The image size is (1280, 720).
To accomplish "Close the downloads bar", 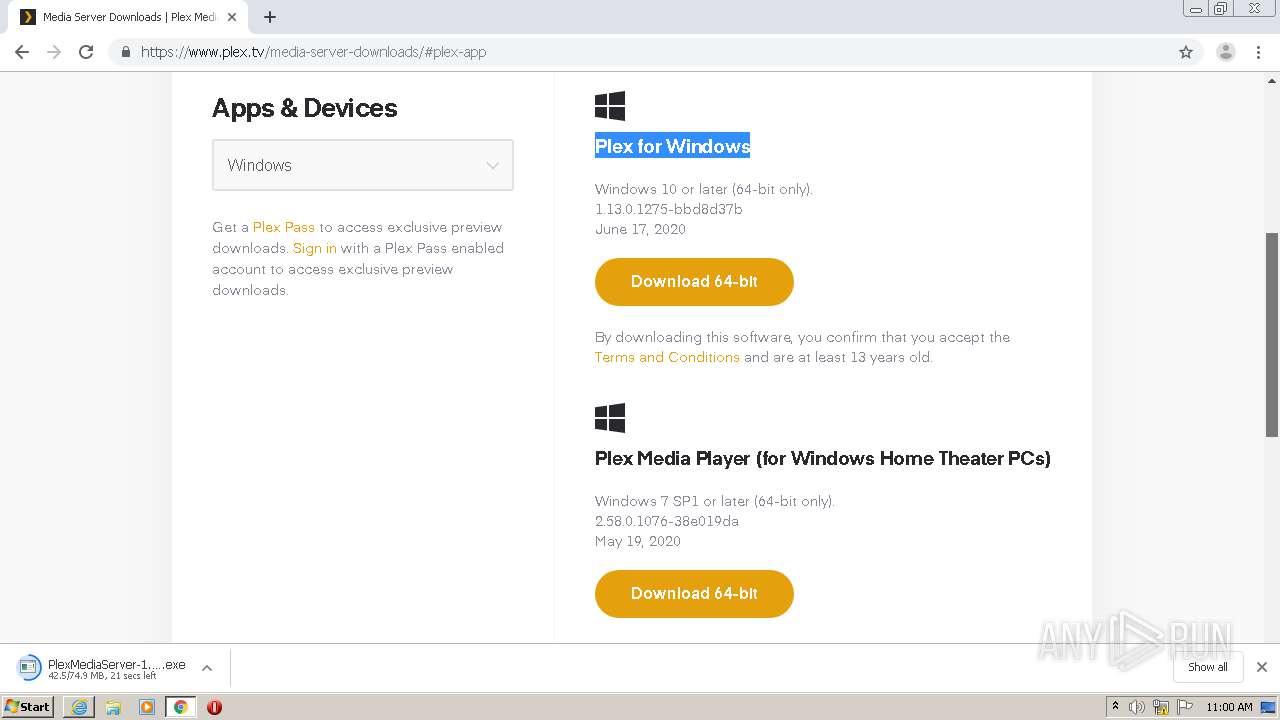I will (x=1262, y=667).
